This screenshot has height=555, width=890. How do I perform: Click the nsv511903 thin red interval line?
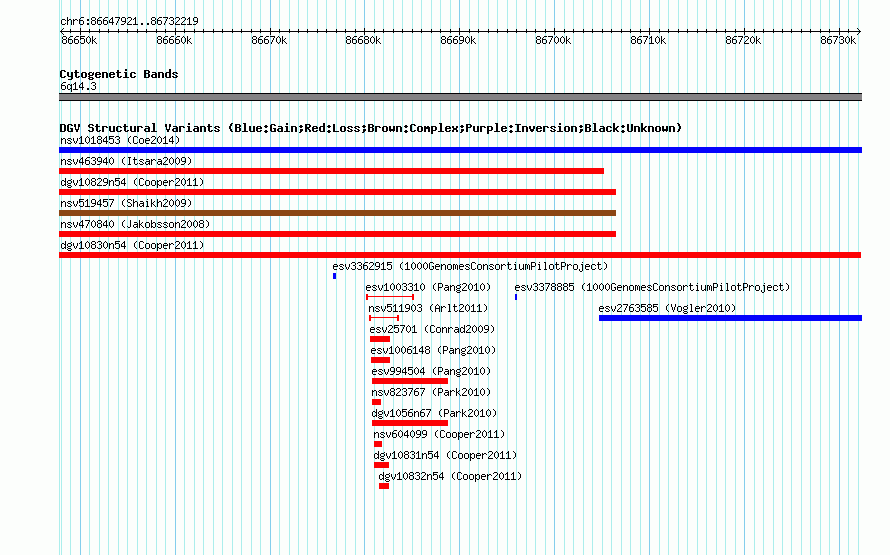pos(384,318)
